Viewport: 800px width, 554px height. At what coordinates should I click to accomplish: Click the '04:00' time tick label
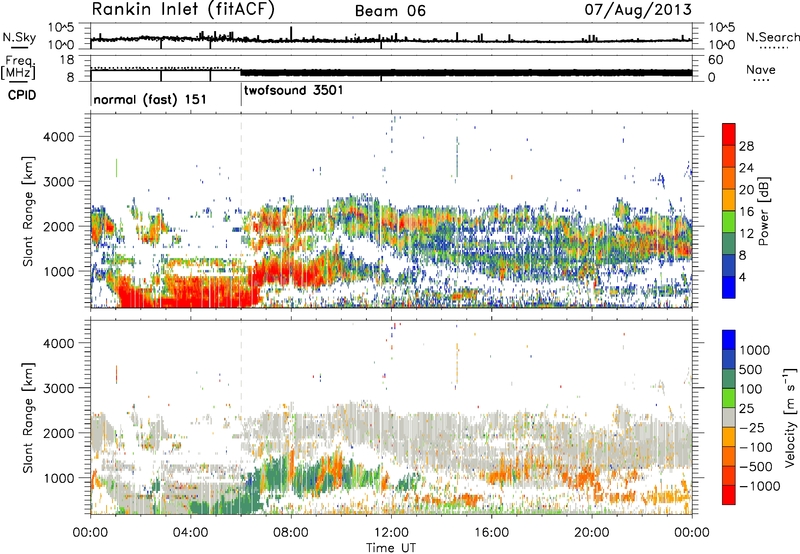coord(190,533)
